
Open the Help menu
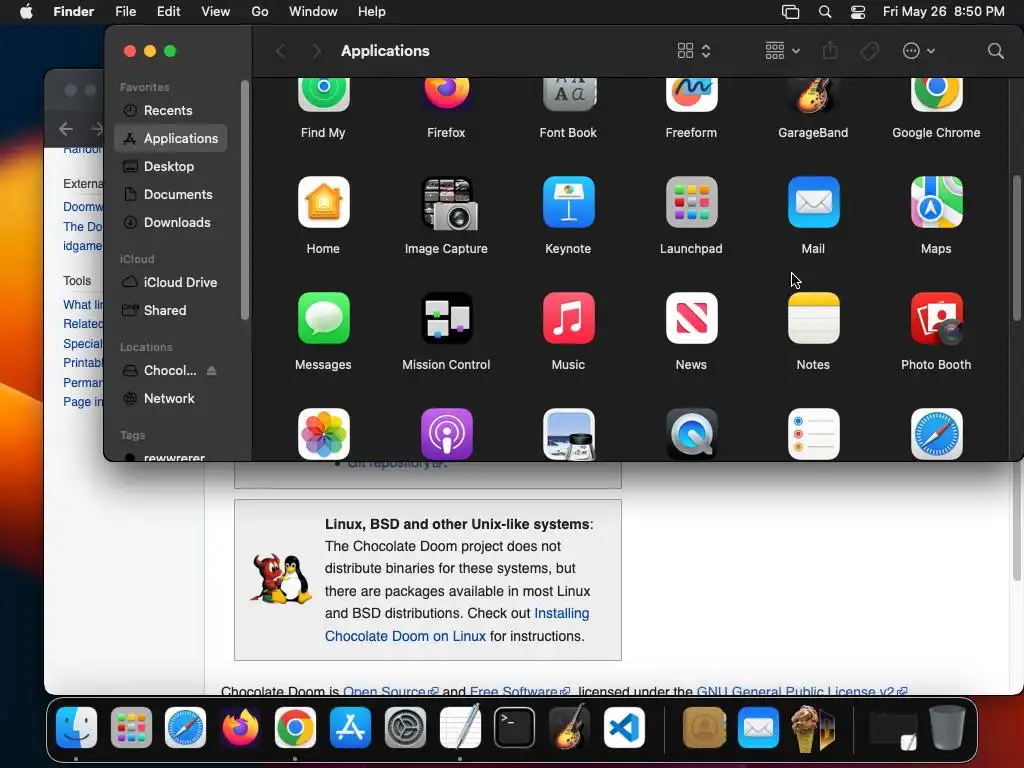[x=372, y=11]
